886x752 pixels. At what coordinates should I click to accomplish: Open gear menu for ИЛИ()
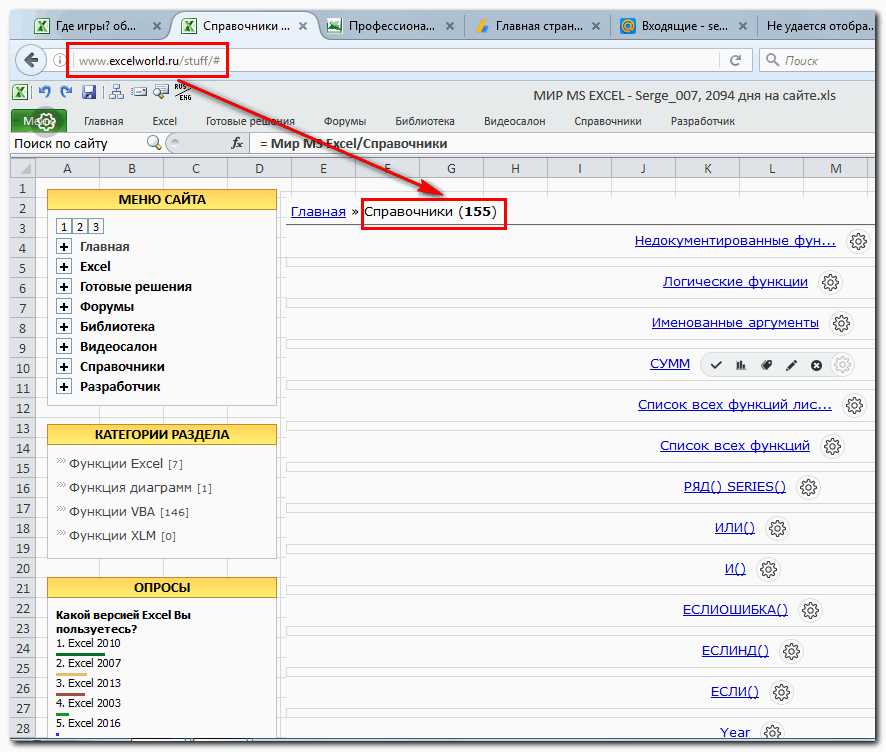[777, 529]
